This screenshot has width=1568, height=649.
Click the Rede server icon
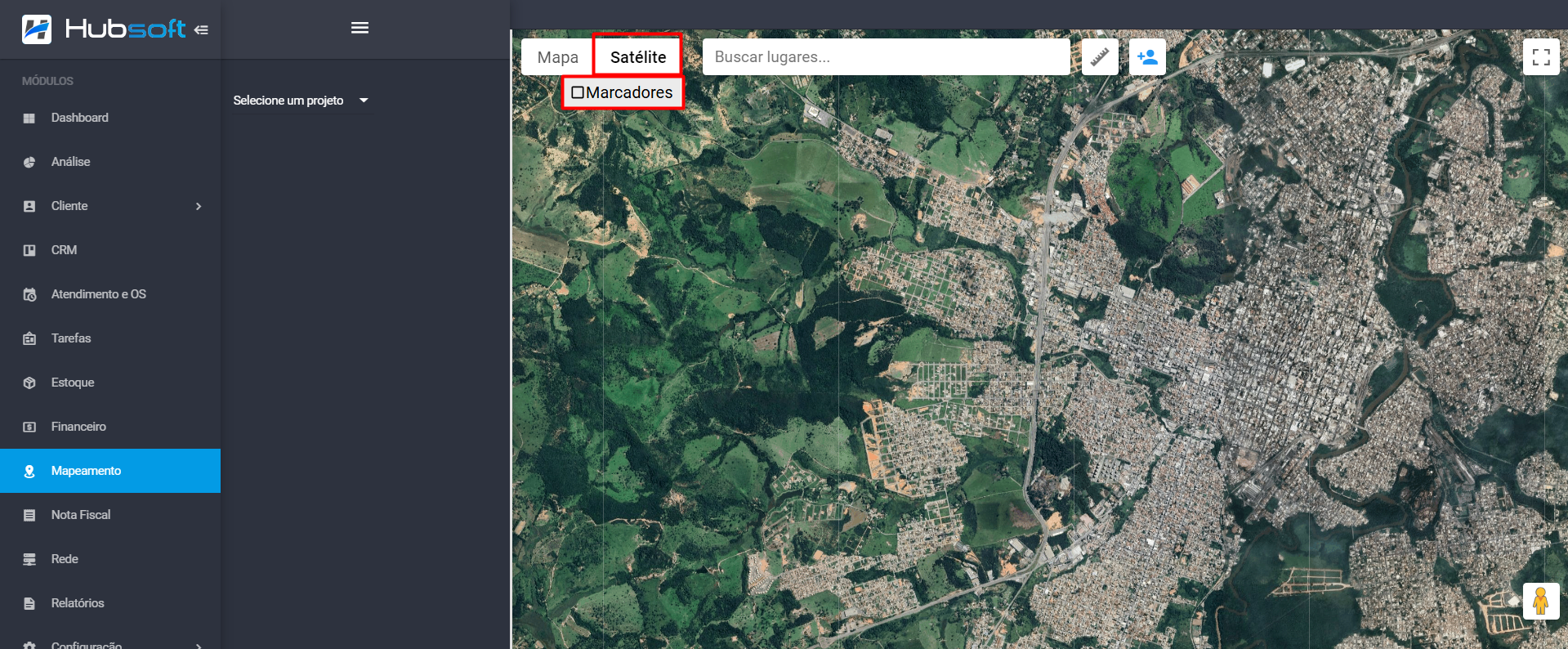29,559
